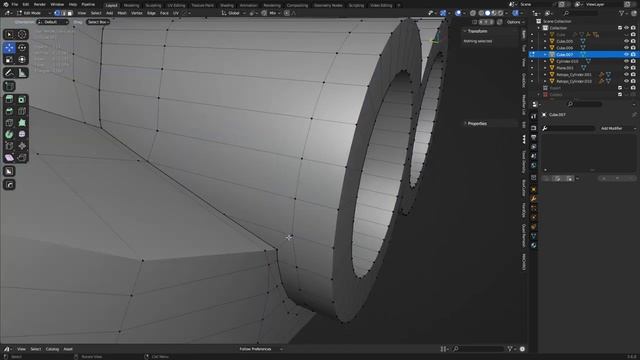Select the Shrink/Fatten tool

pos(22,146)
